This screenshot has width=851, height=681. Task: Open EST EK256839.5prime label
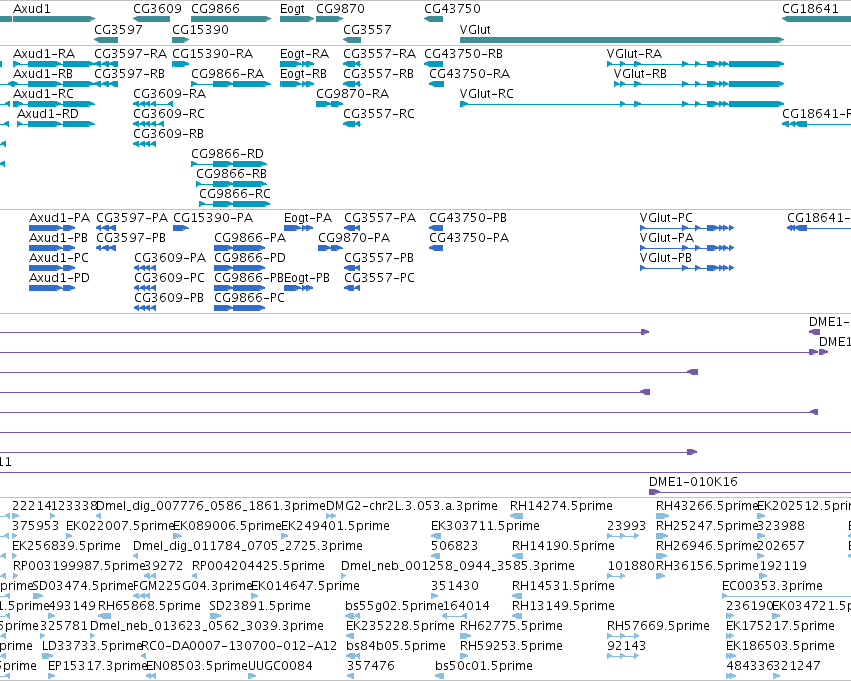coord(66,546)
